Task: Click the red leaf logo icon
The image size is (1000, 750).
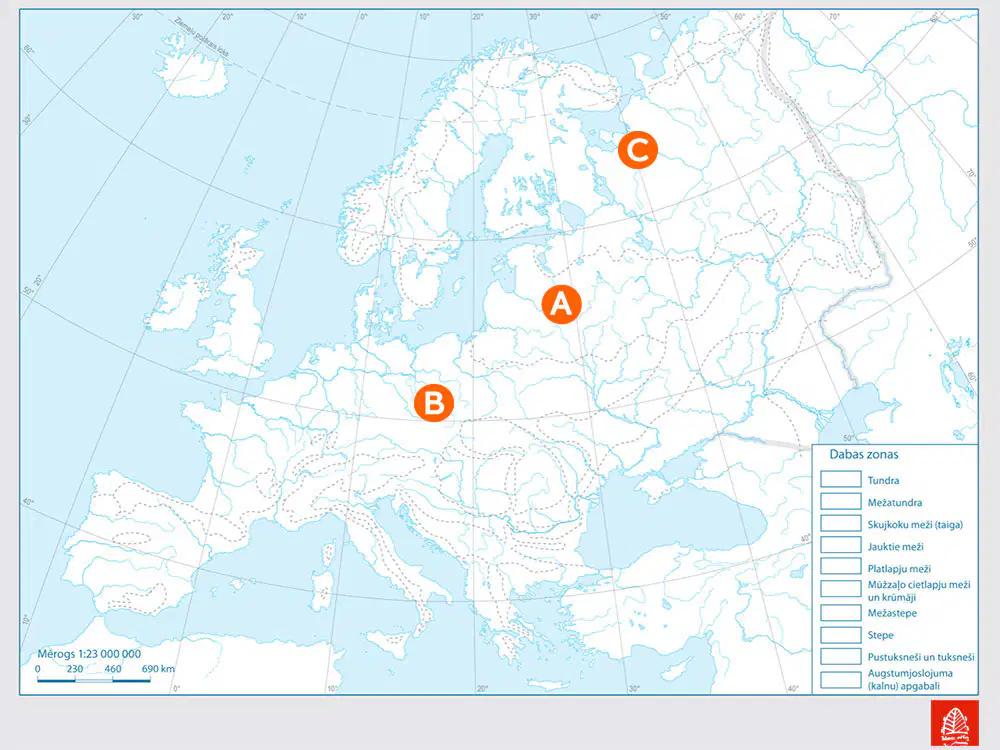Action: (x=955, y=724)
